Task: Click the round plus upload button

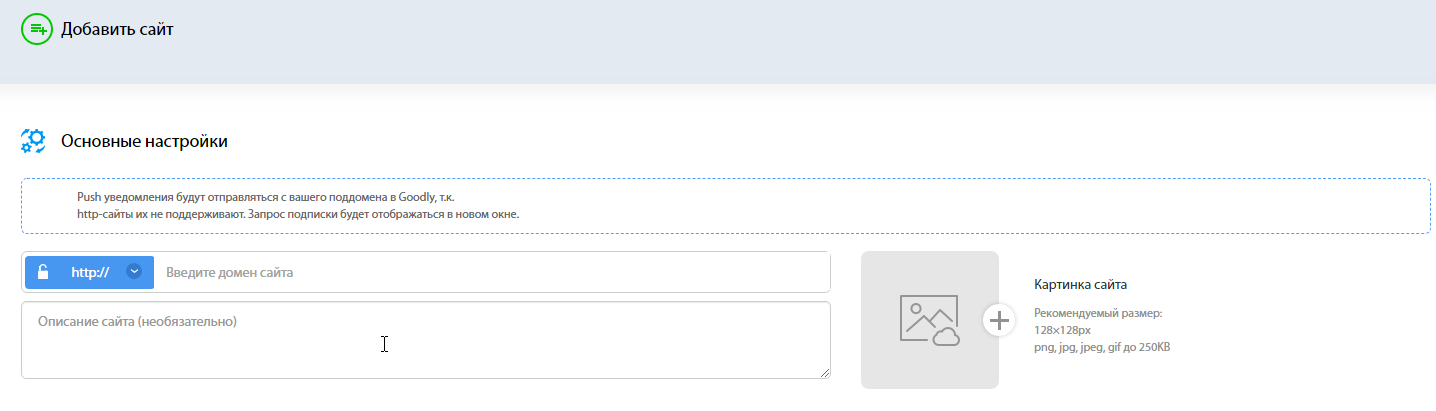Action: point(998,320)
